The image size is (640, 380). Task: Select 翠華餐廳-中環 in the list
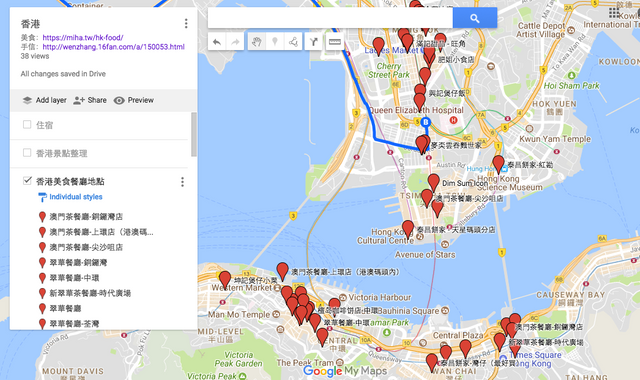click(x=75, y=278)
